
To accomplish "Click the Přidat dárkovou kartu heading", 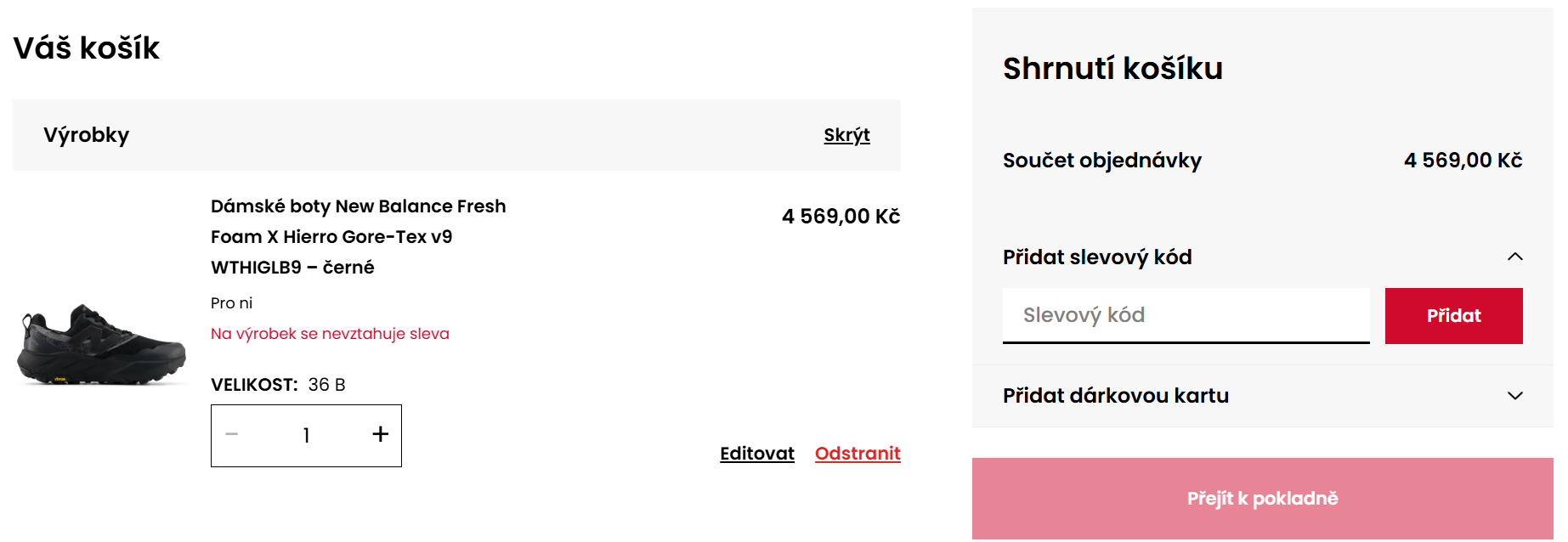I will (x=1115, y=396).
